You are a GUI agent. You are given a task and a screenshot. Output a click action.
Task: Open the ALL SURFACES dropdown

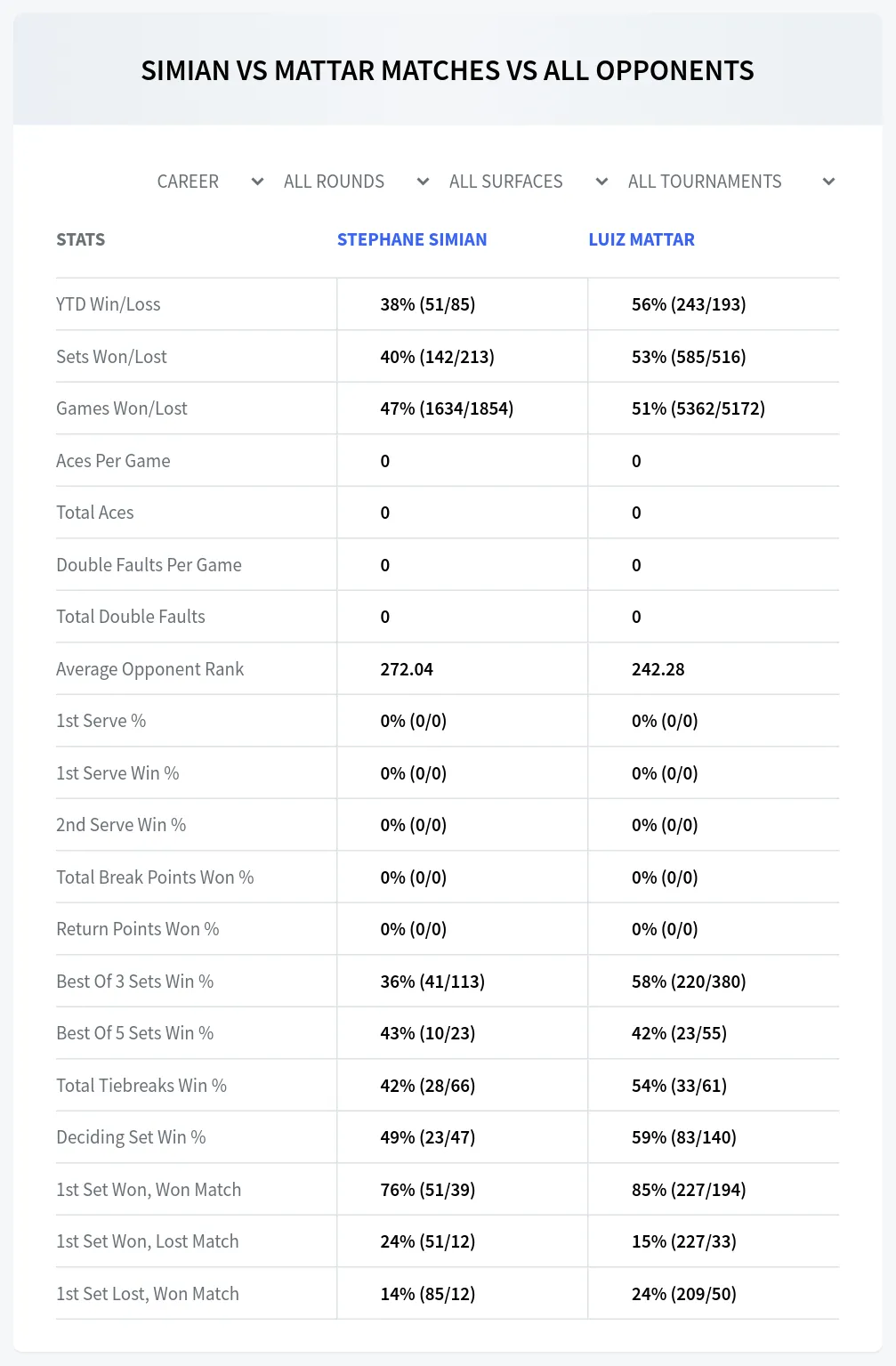[529, 182]
